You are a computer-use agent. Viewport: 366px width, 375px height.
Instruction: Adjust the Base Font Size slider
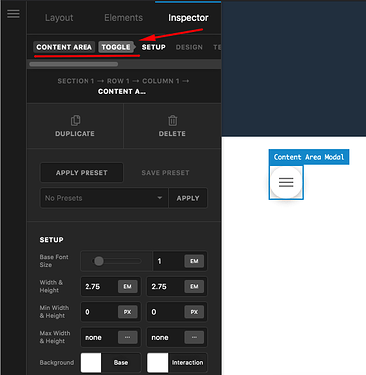pyautogui.click(x=116, y=261)
